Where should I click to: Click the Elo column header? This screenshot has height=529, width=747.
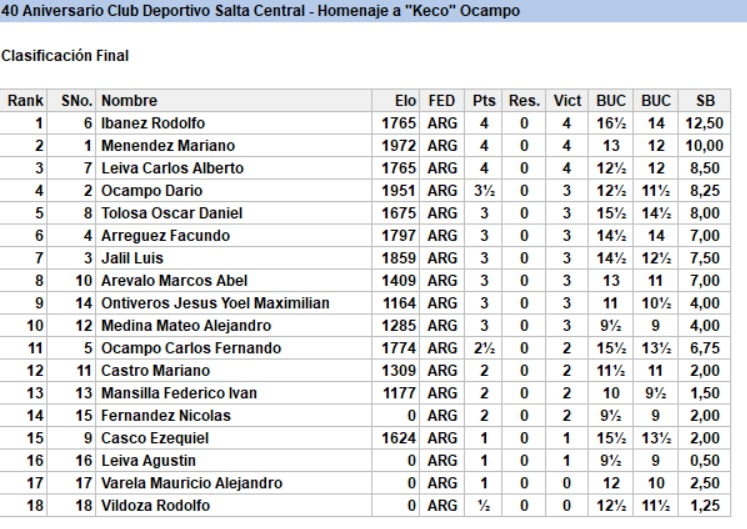tap(406, 101)
